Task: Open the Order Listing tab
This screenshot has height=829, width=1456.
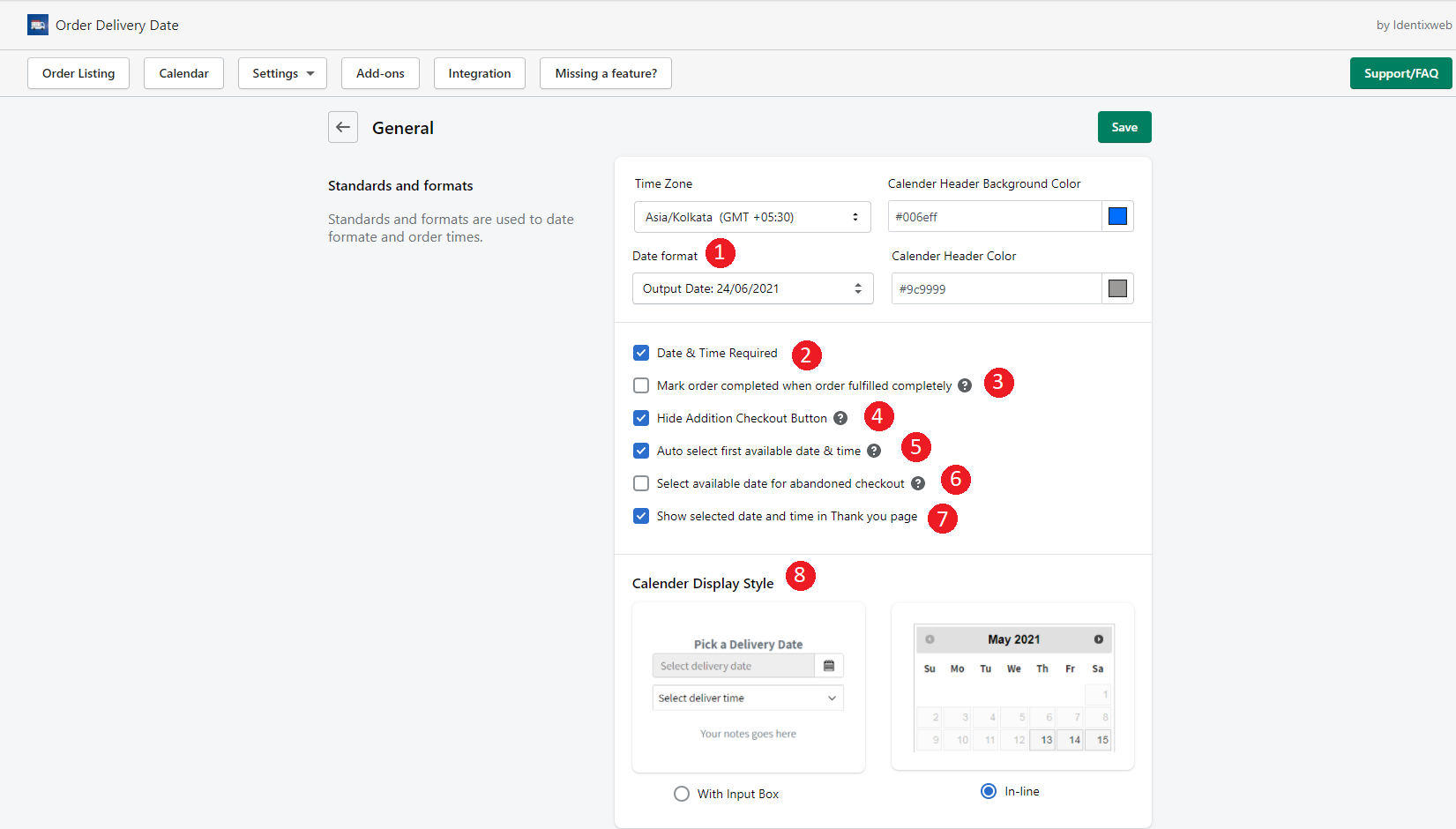Action: (78, 73)
